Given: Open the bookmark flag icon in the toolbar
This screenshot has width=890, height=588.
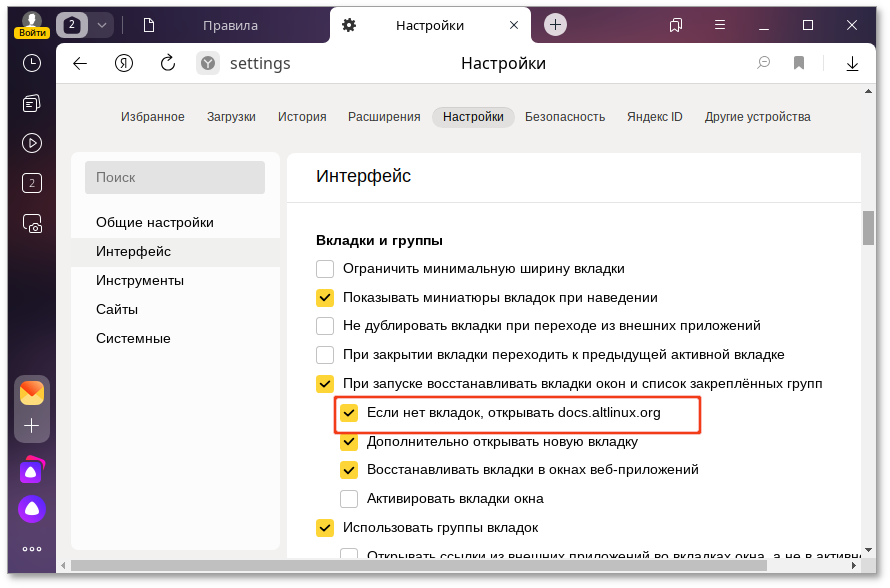Looking at the screenshot, I should 799,62.
